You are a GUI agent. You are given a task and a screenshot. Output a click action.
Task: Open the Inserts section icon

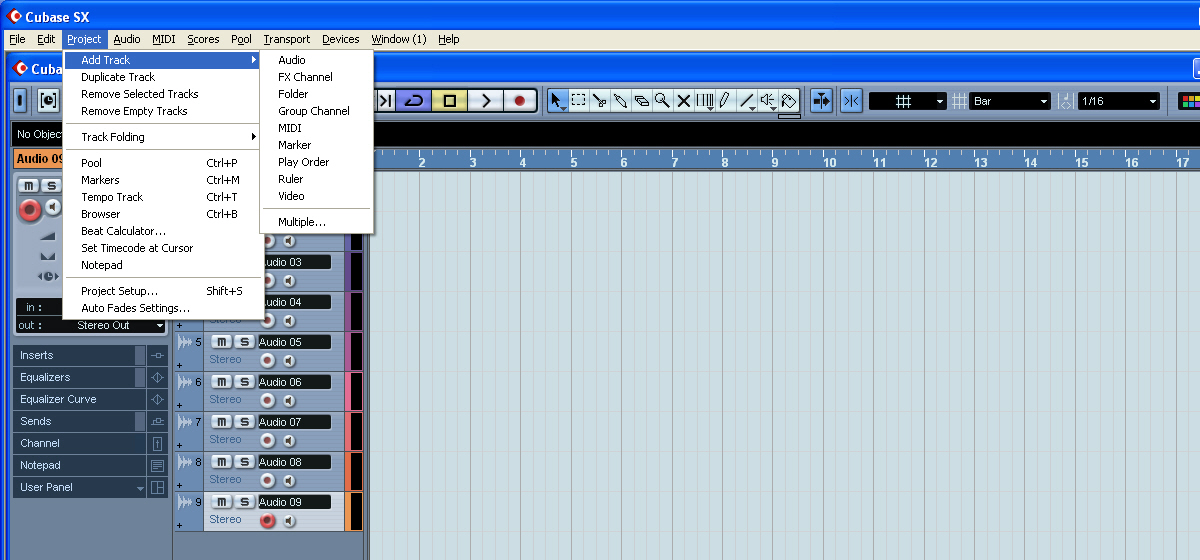pos(157,355)
